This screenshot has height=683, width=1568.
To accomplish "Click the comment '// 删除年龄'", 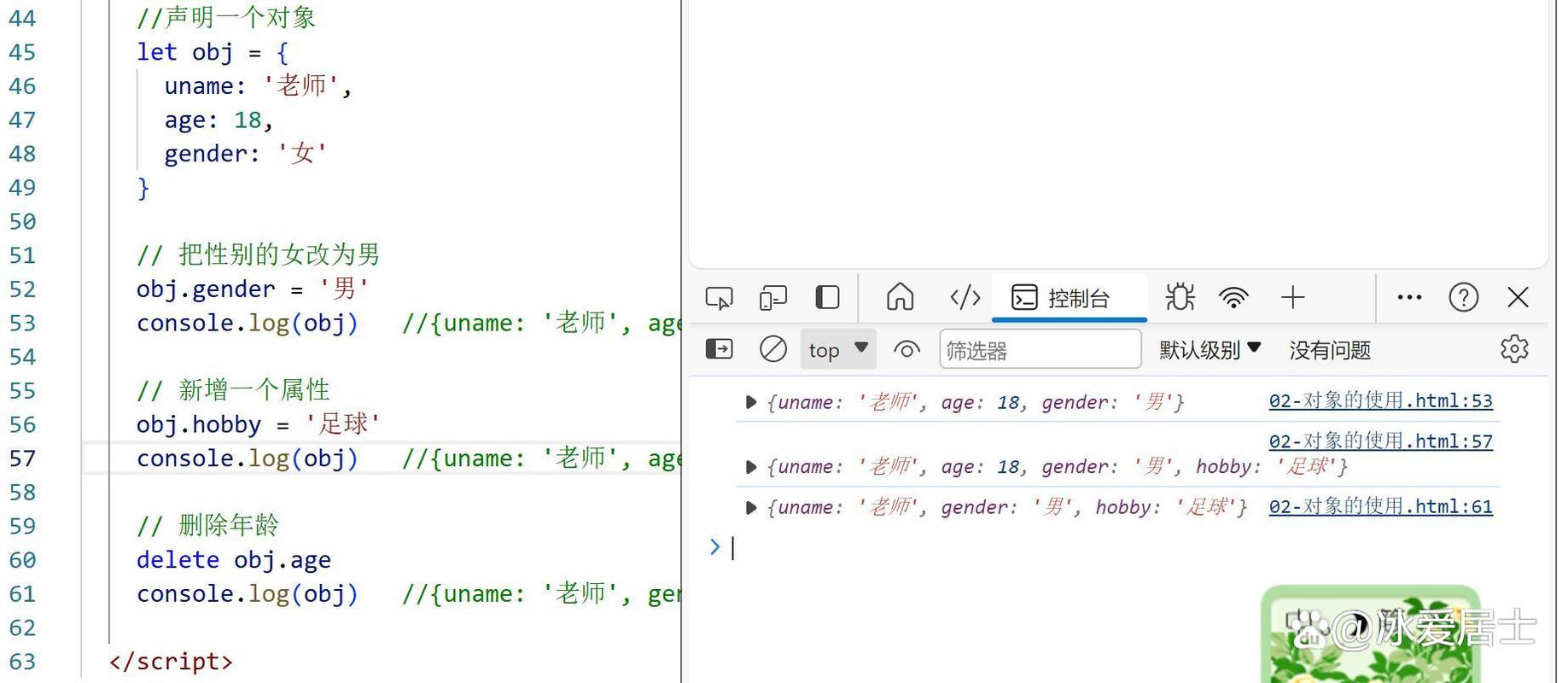I will point(207,526).
